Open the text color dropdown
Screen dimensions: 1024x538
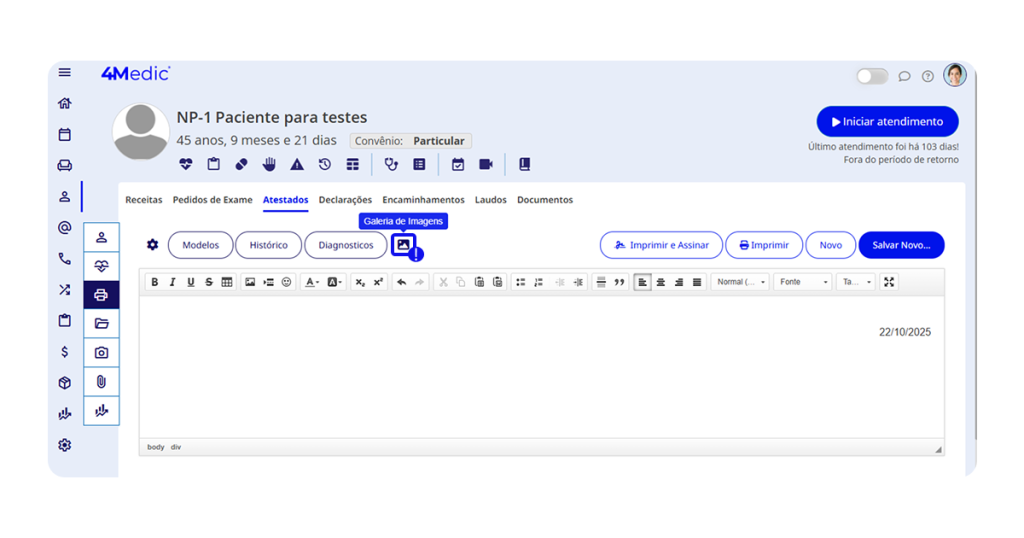click(x=312, y=282)
